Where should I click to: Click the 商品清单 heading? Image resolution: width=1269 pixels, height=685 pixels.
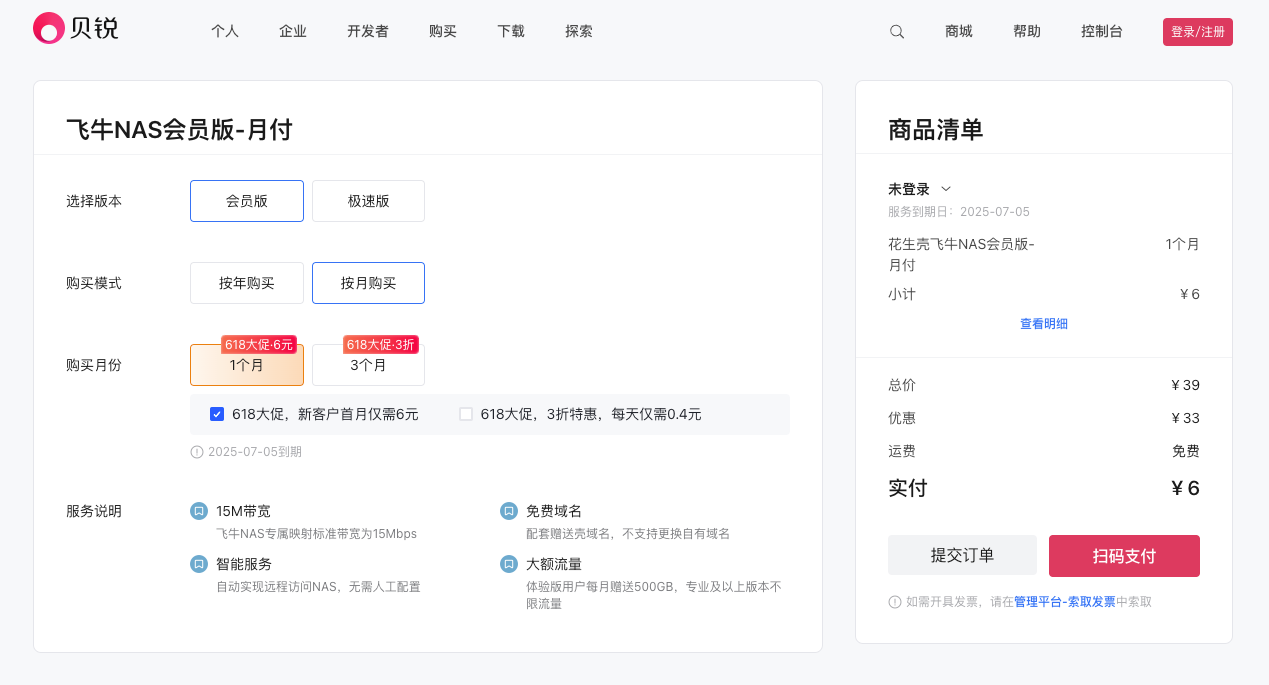[x=936, y=130]
